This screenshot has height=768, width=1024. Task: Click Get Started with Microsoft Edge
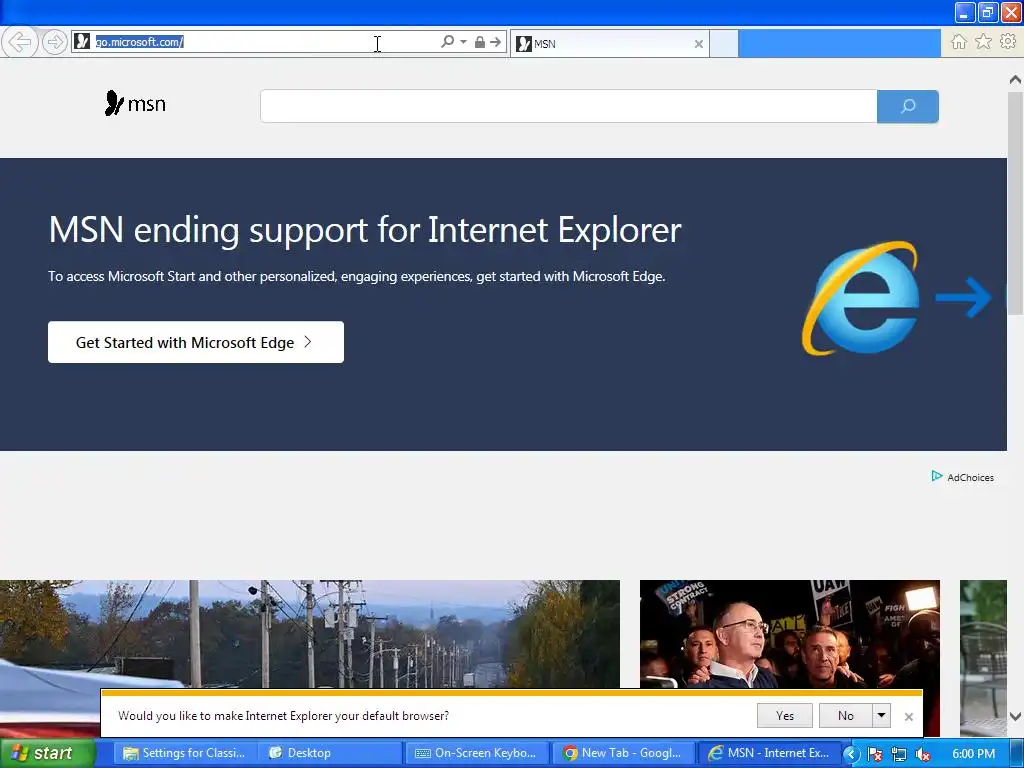coord(196,342)
